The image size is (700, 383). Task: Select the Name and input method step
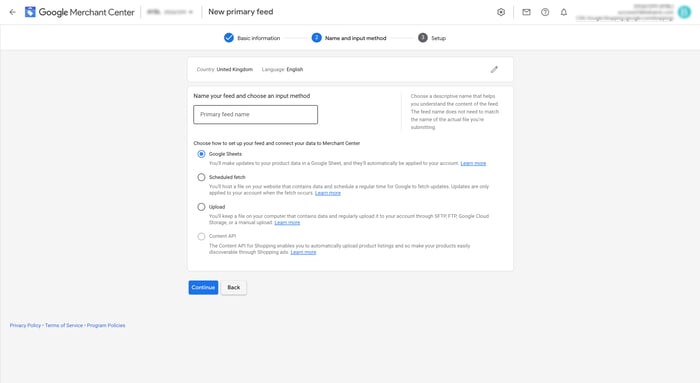coord(349,38)
